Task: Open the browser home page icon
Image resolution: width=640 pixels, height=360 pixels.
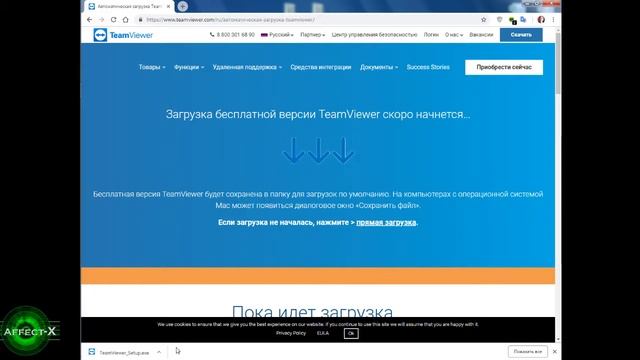Action: pyautogui.click(x=126, y=20)
